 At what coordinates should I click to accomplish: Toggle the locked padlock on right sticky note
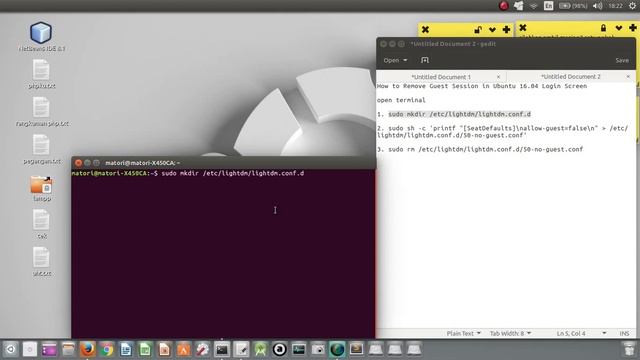click(x=603, y=28)
